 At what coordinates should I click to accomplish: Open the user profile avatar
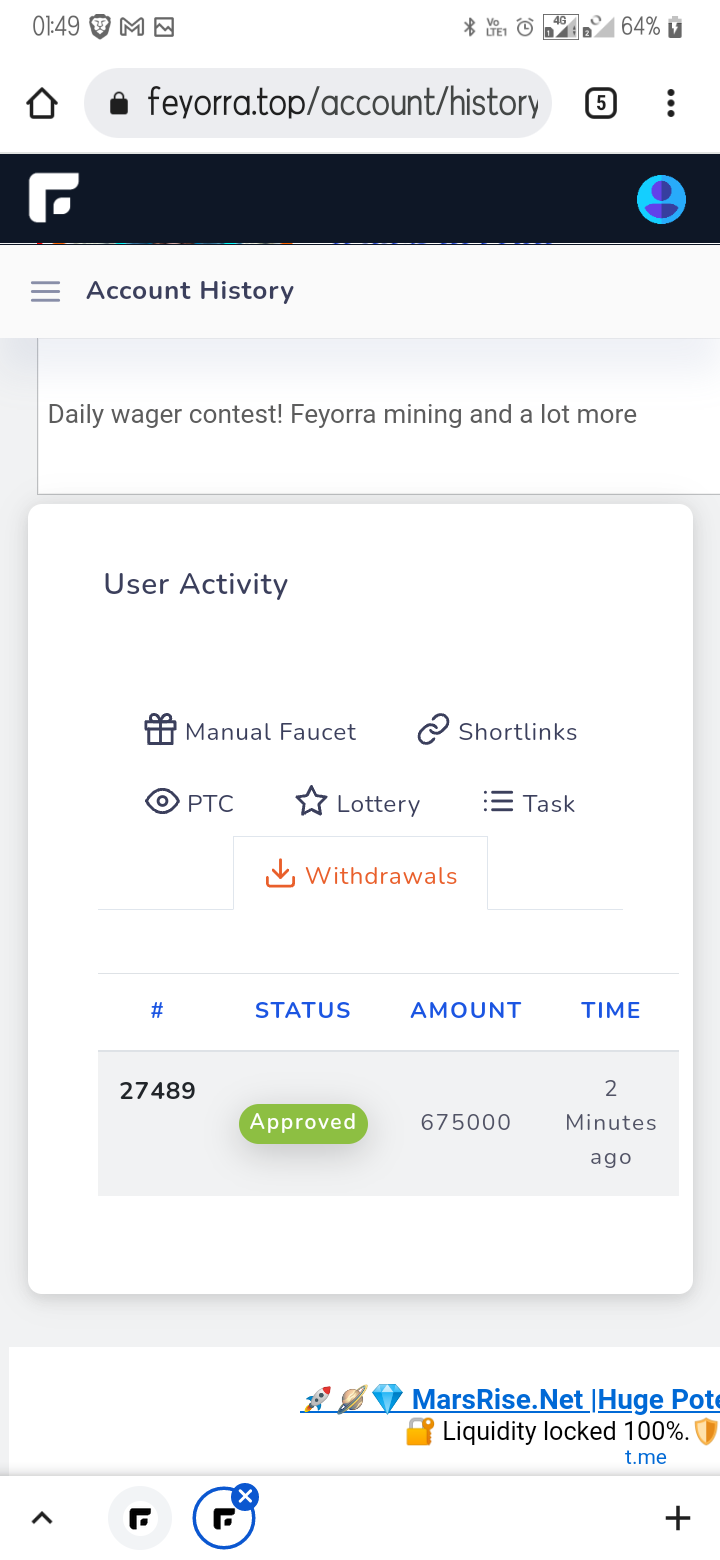(661, 199)
